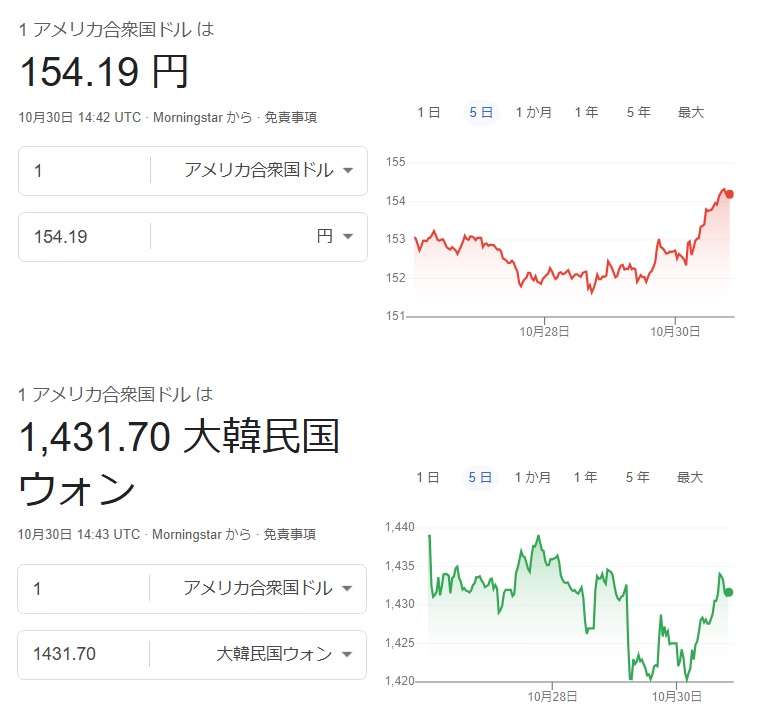This screenshot has width=758, height=717.
Task: Expand the 大韓民国ウォン currency dropdown
Action: tap(285, 655)
